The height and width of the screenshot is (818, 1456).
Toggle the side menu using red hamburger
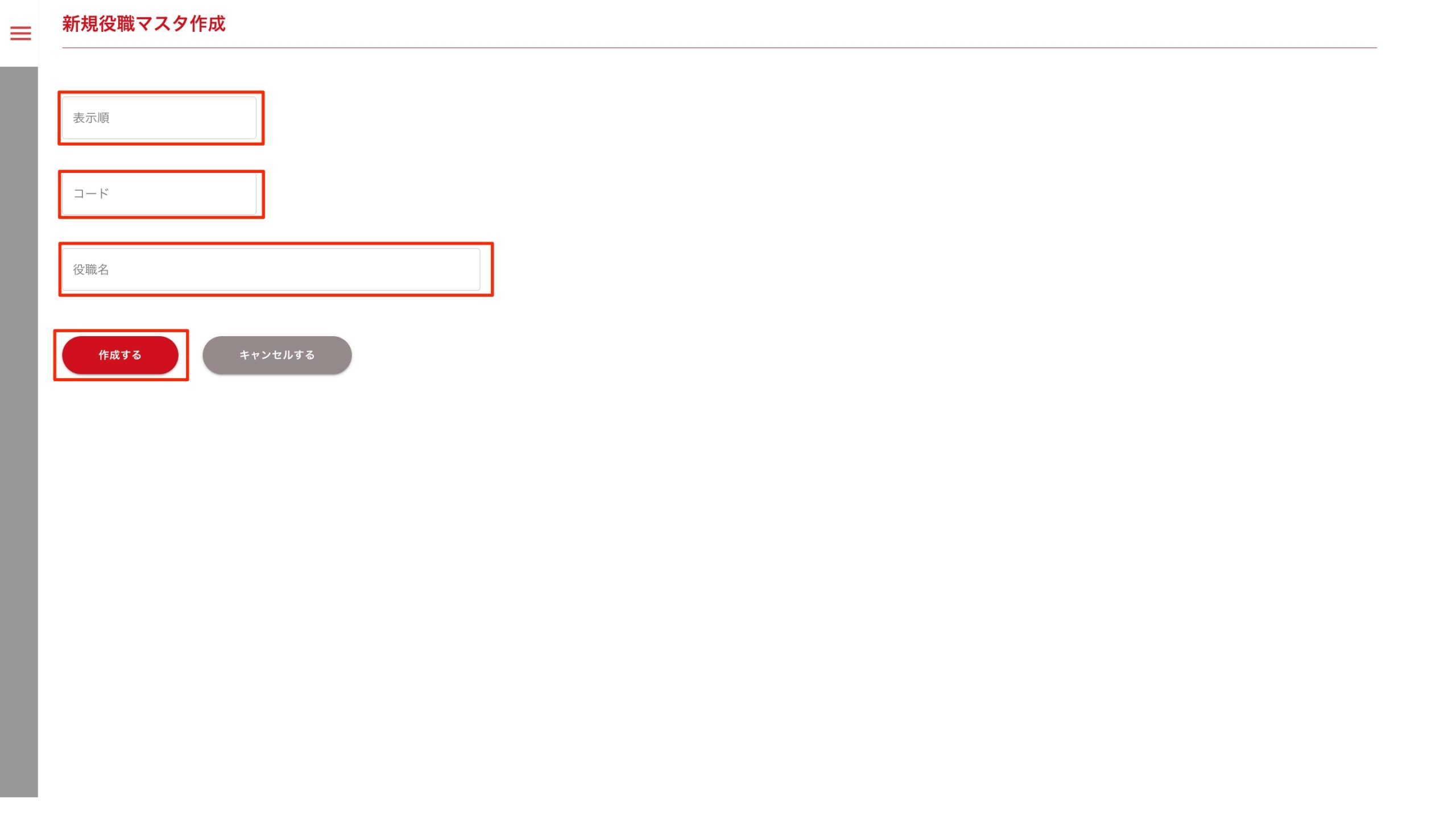20,33
